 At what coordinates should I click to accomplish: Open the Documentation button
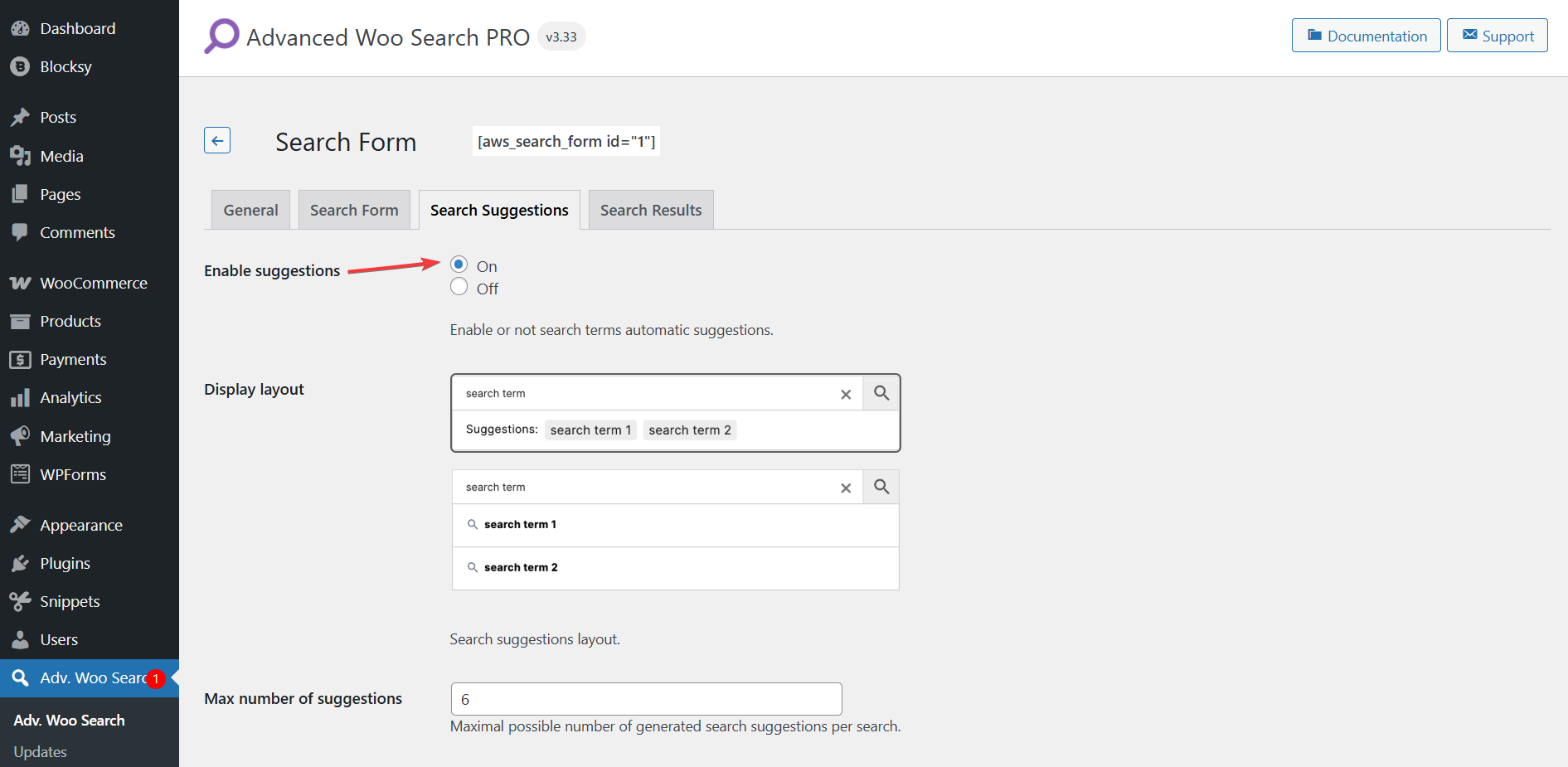(x=1366, y=36)
